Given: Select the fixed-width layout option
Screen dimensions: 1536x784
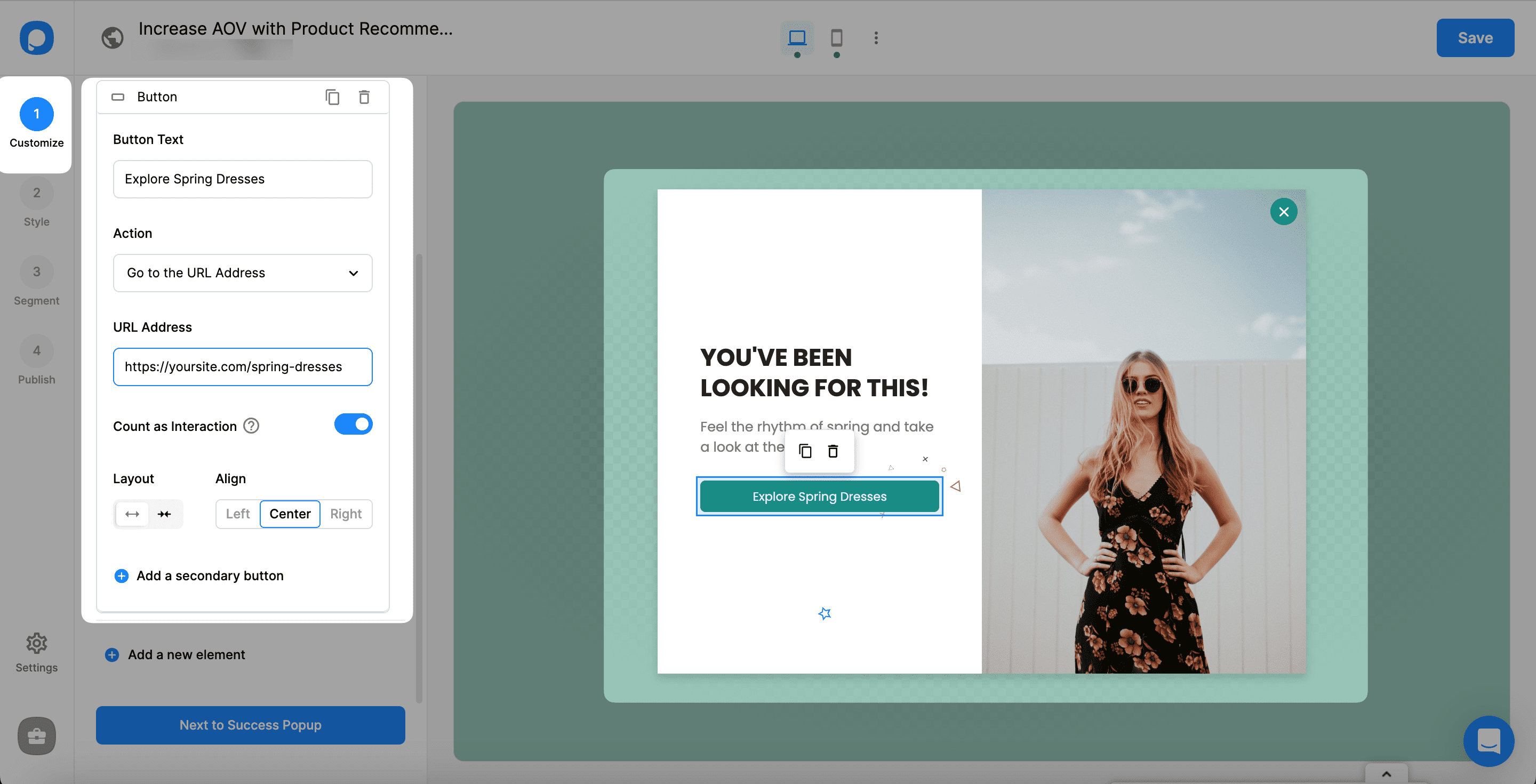Looking at the screenshot, I should click(163, 513).
